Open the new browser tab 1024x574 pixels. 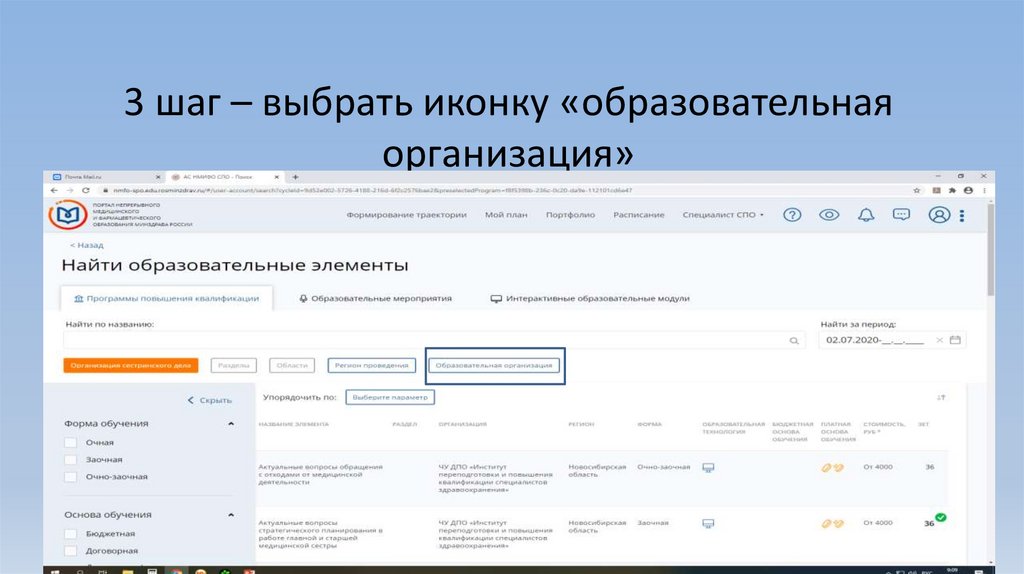(295, 177)
